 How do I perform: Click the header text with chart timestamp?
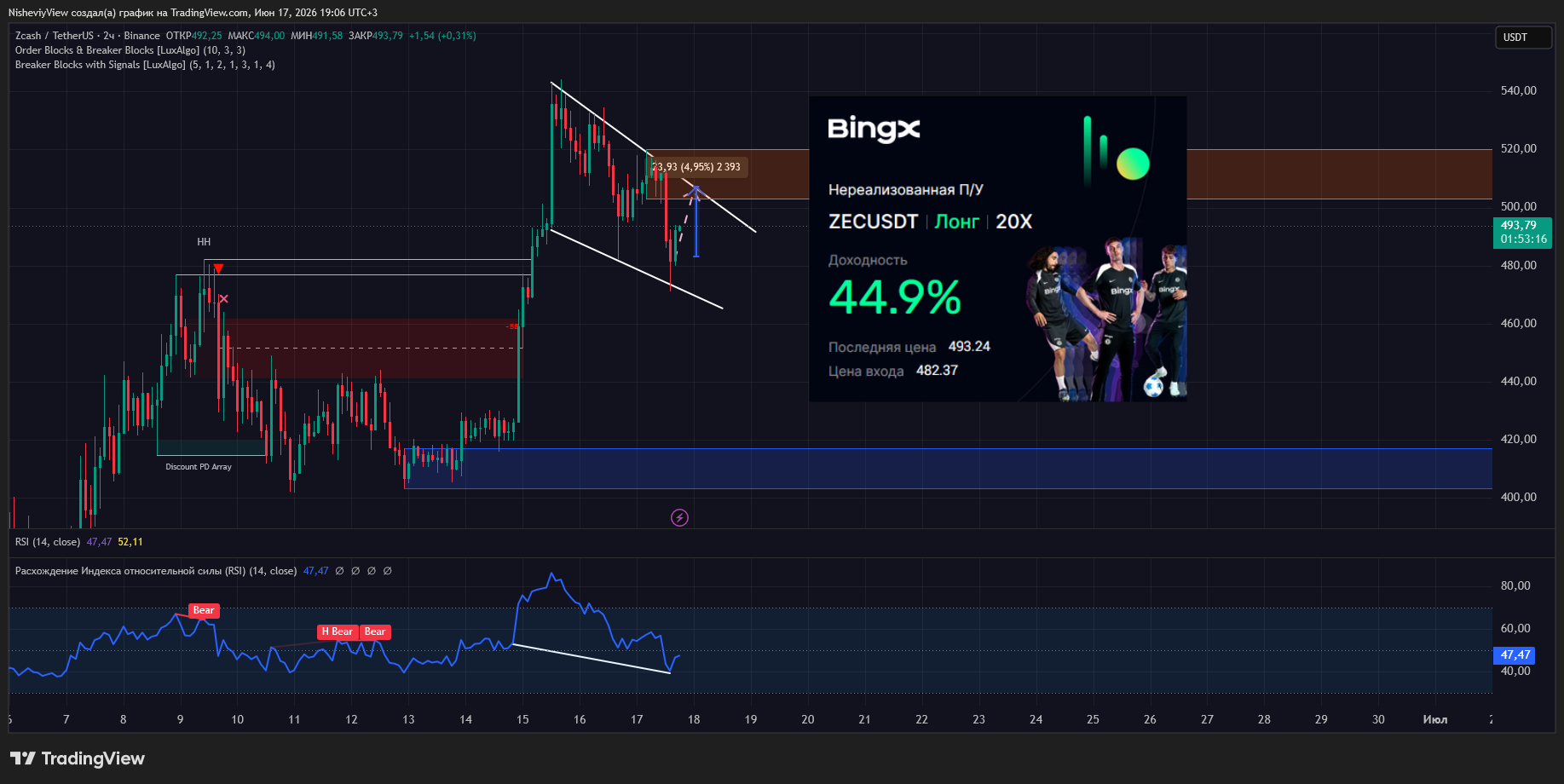[193, 13]
